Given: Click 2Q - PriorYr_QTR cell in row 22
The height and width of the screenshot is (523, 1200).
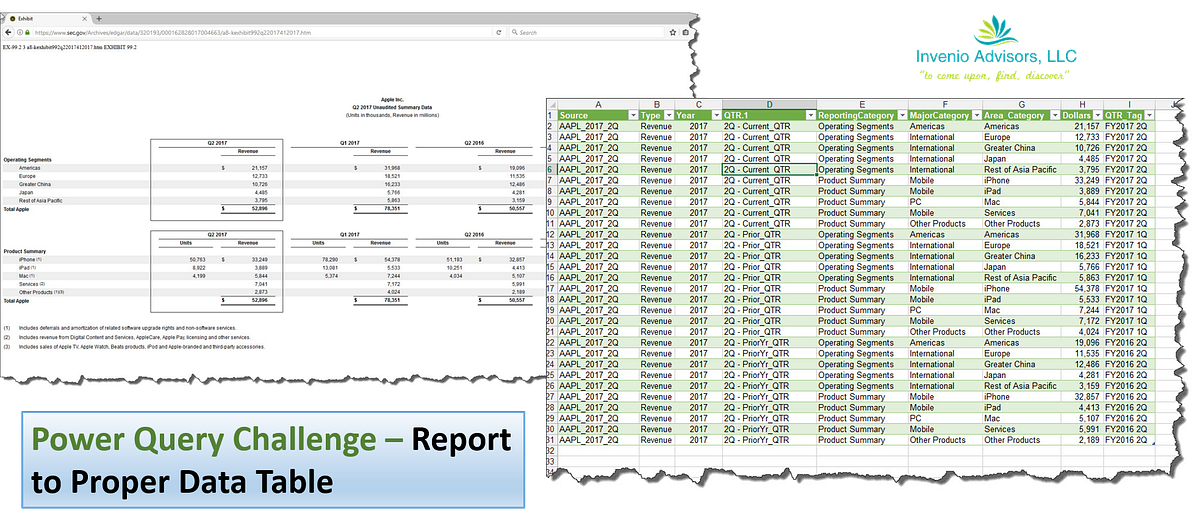Looking at the screenshot, I should click(x=768, y=342).
